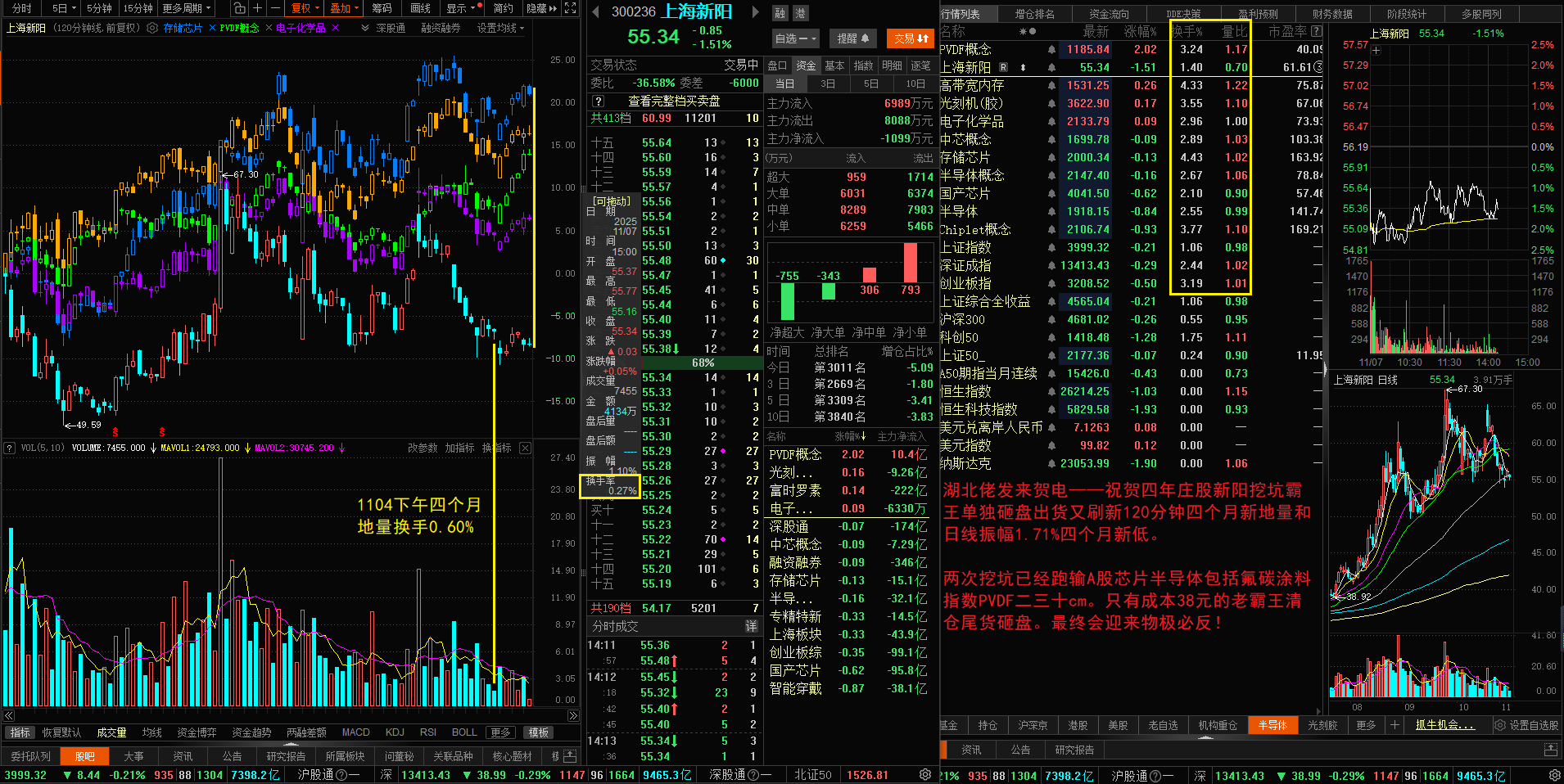Open 自选 dropdown button

coord(796,38)
